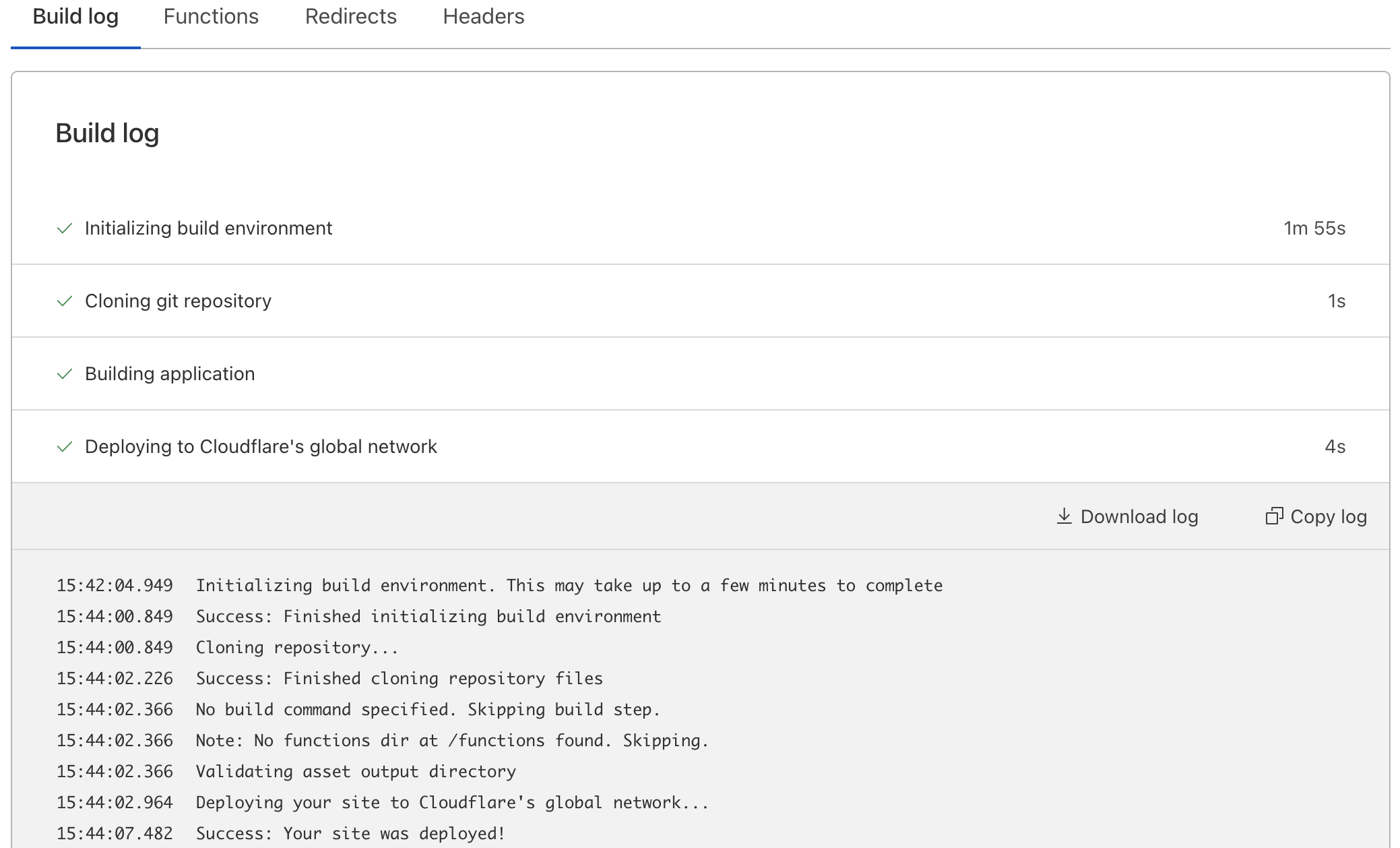Expand the Initializing build environment step
Image resolution: width=1400 pixels, height=848 pixels.
click(x=208, y=228)
